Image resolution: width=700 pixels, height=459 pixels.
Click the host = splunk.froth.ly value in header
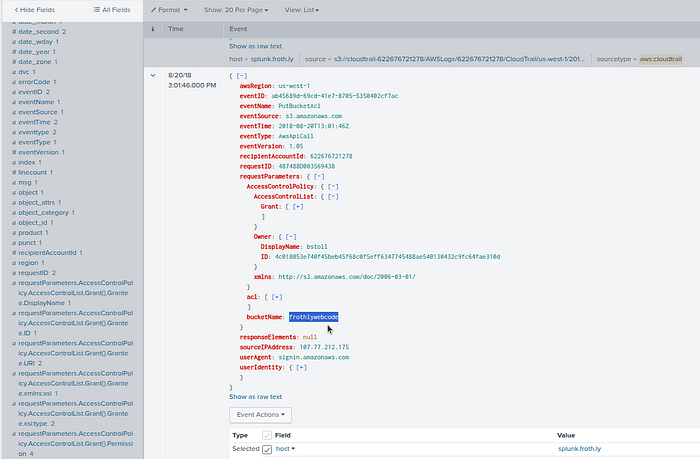pyautogui.click(x=272, y=59)
